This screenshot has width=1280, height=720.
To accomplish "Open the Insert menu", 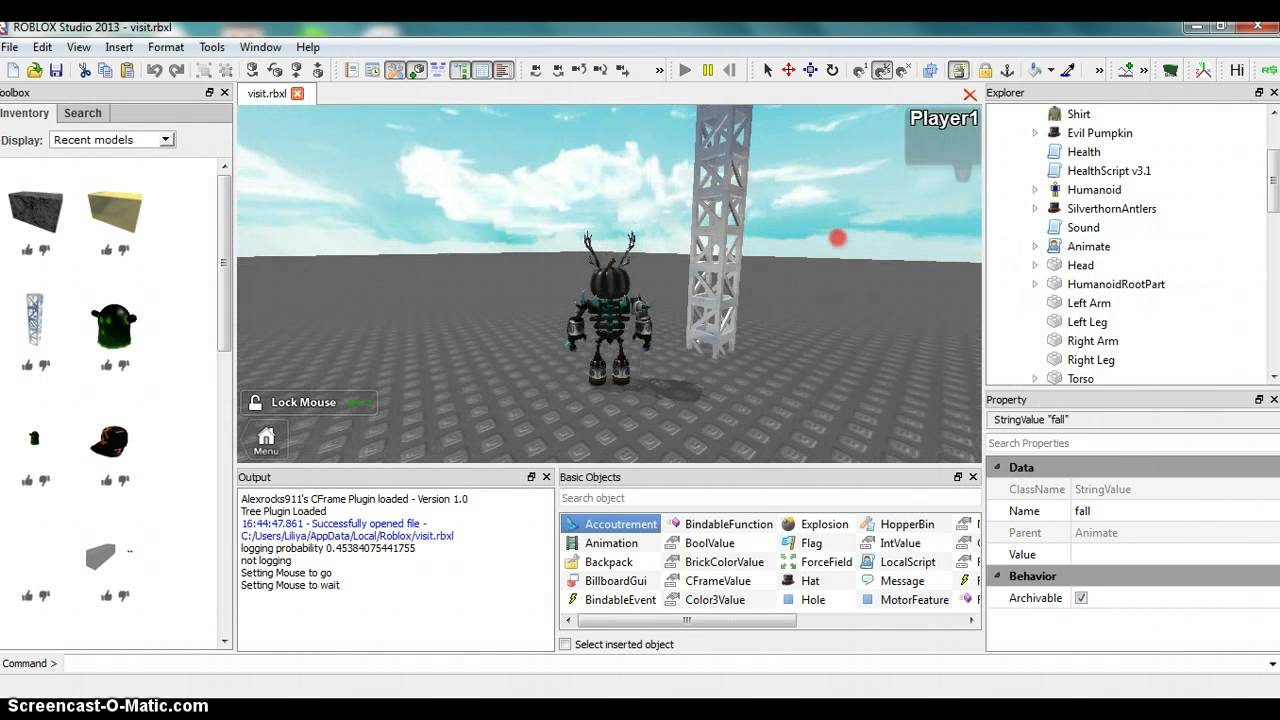I will (x=119, y=47).
